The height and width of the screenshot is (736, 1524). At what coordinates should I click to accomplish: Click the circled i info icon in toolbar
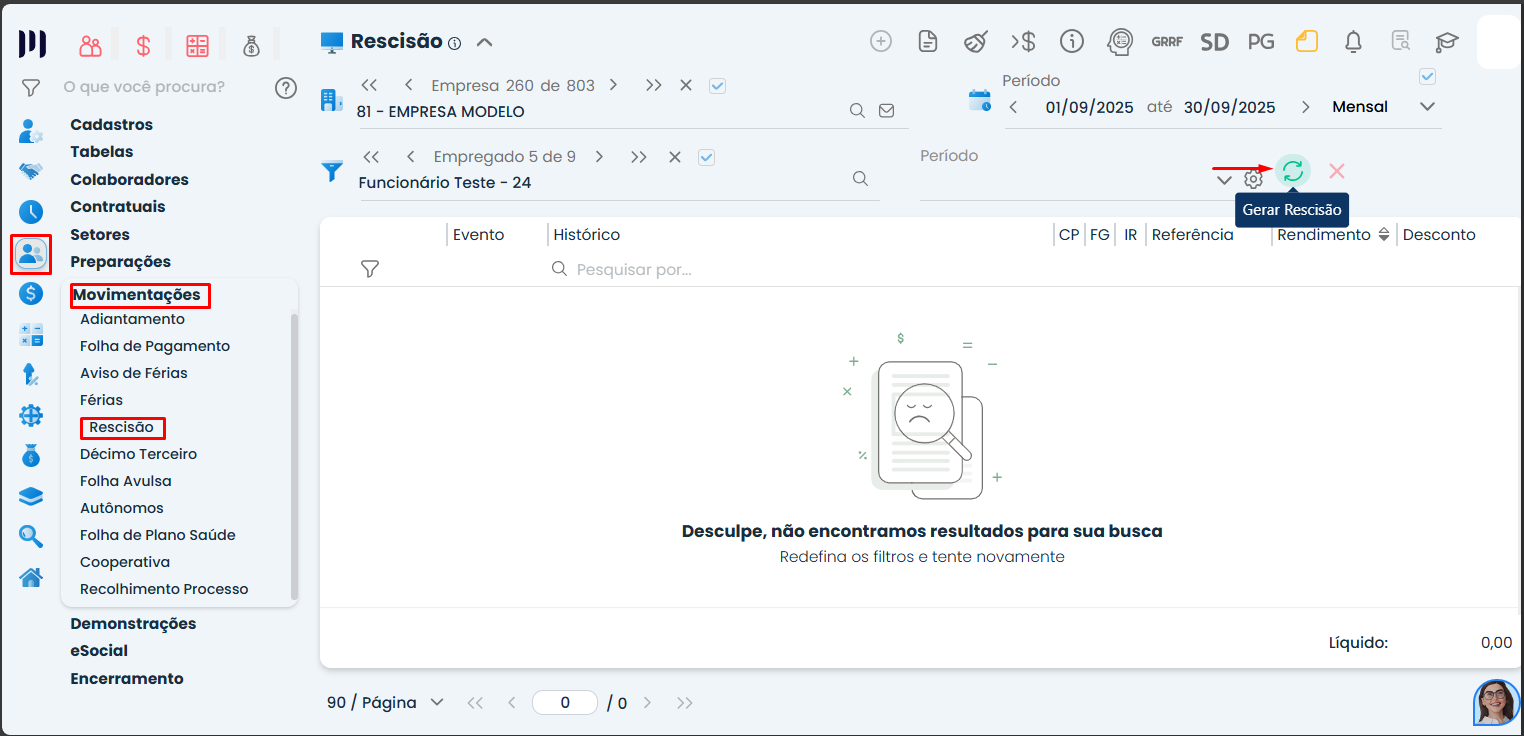[x=1073, y=42]
